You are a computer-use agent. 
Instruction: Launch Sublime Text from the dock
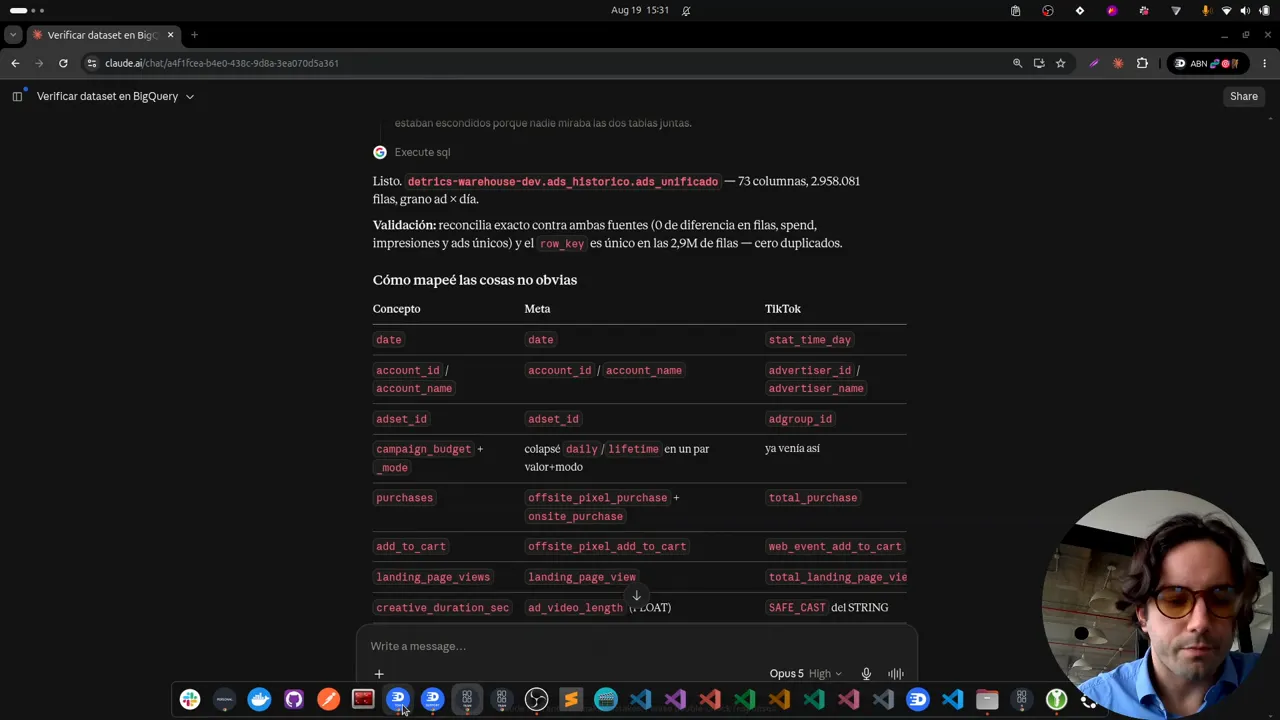(571, 700)
